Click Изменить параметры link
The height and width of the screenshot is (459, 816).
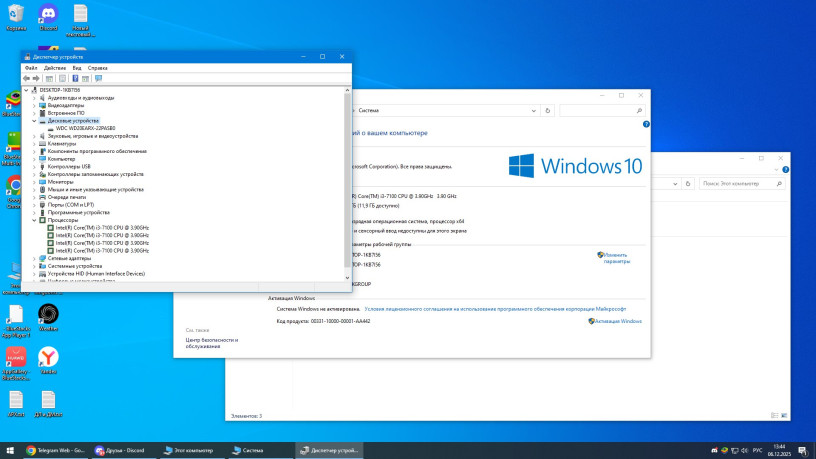(x=616, y=258)
